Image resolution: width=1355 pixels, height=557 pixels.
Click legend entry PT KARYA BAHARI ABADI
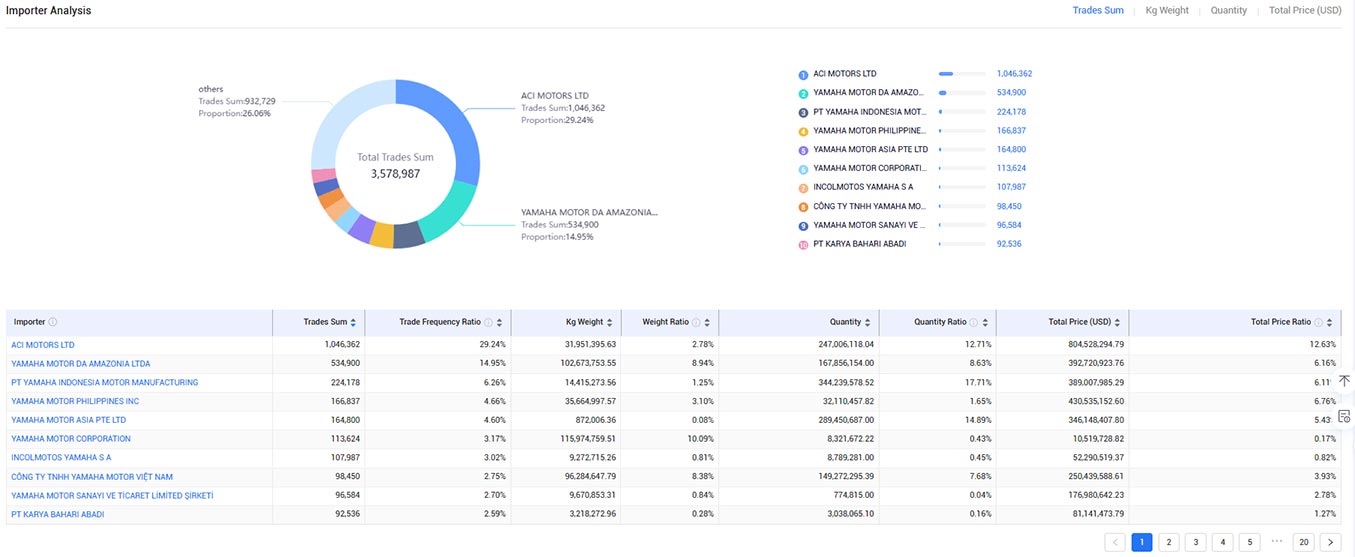click(860, 244)
